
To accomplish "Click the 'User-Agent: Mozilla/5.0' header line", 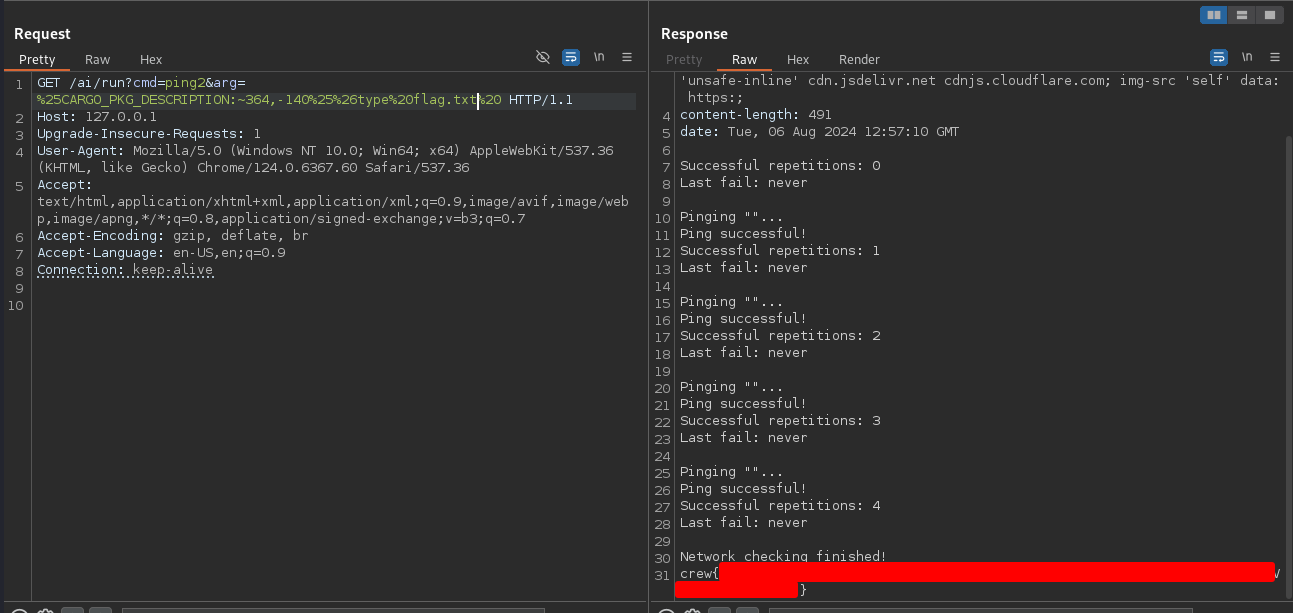I will coord(325,151).
